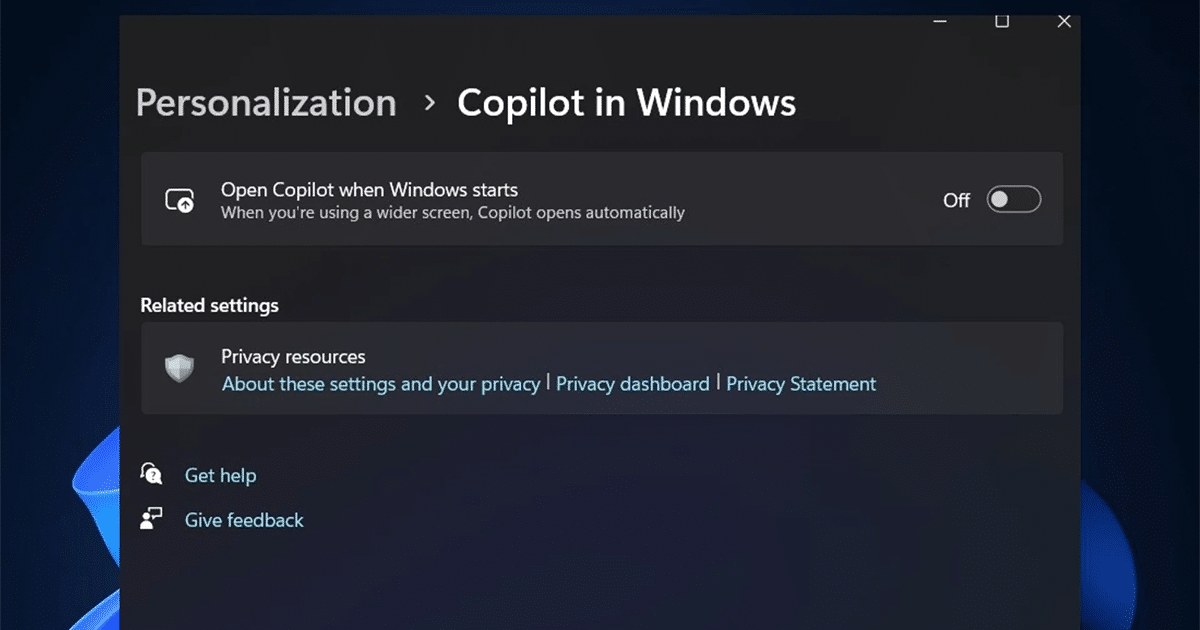Click the Related settings heading
Screen dimensions: 1200x630
tap(209, 305)
